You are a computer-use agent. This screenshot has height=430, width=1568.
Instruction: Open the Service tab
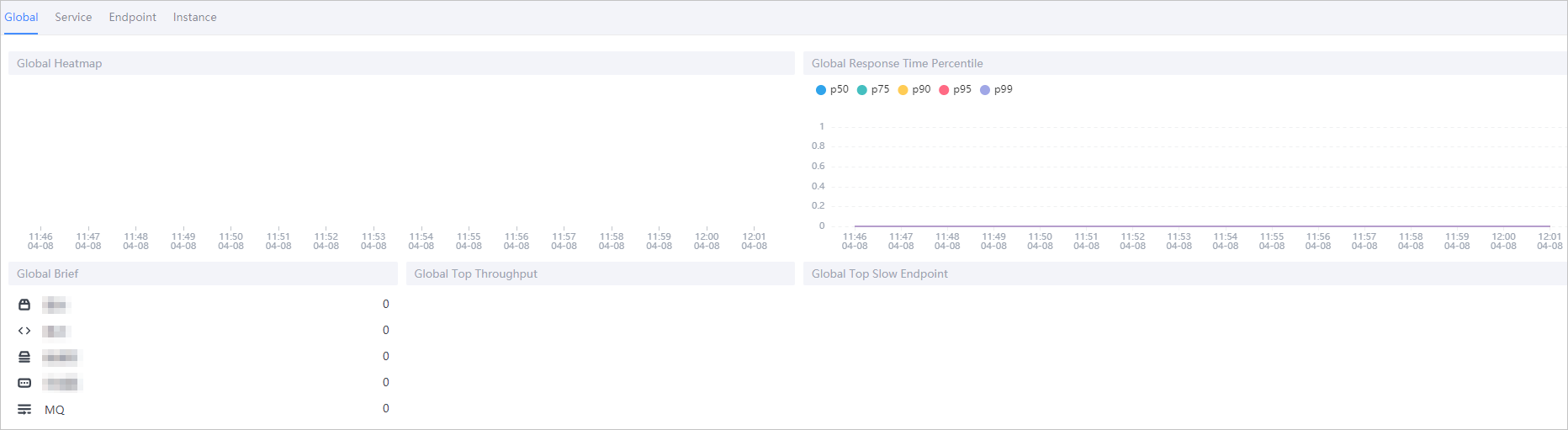[73, 17]
